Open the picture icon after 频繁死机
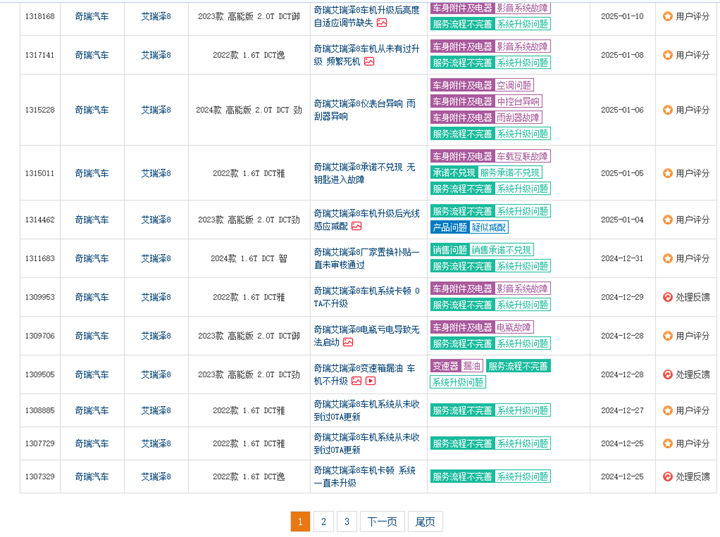This screenshot has height=537, width=720. [x=369, y=61]
